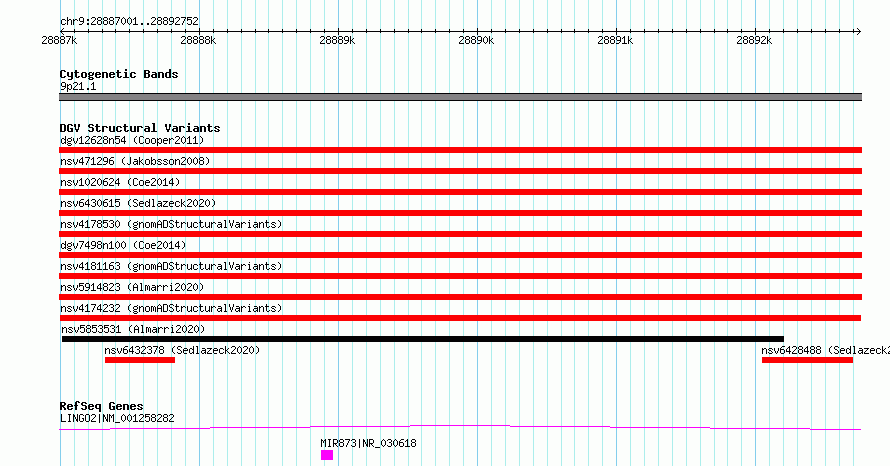This screenshot has height=466, width=890.
Task: Click nsv5853531 (Almarri2020) variant label
Action: point(133,329)
